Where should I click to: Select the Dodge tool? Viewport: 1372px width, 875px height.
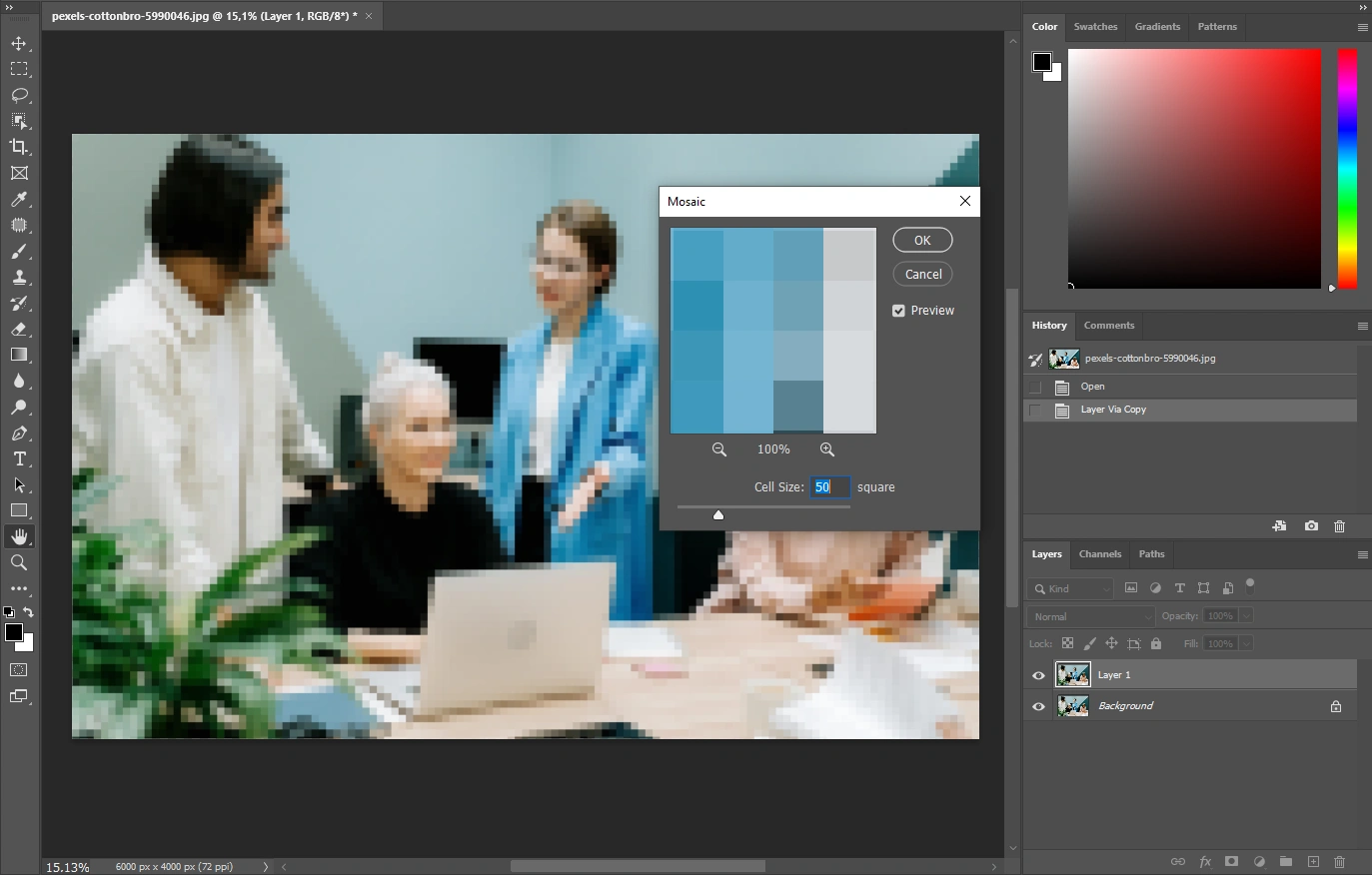click(19, 408)
